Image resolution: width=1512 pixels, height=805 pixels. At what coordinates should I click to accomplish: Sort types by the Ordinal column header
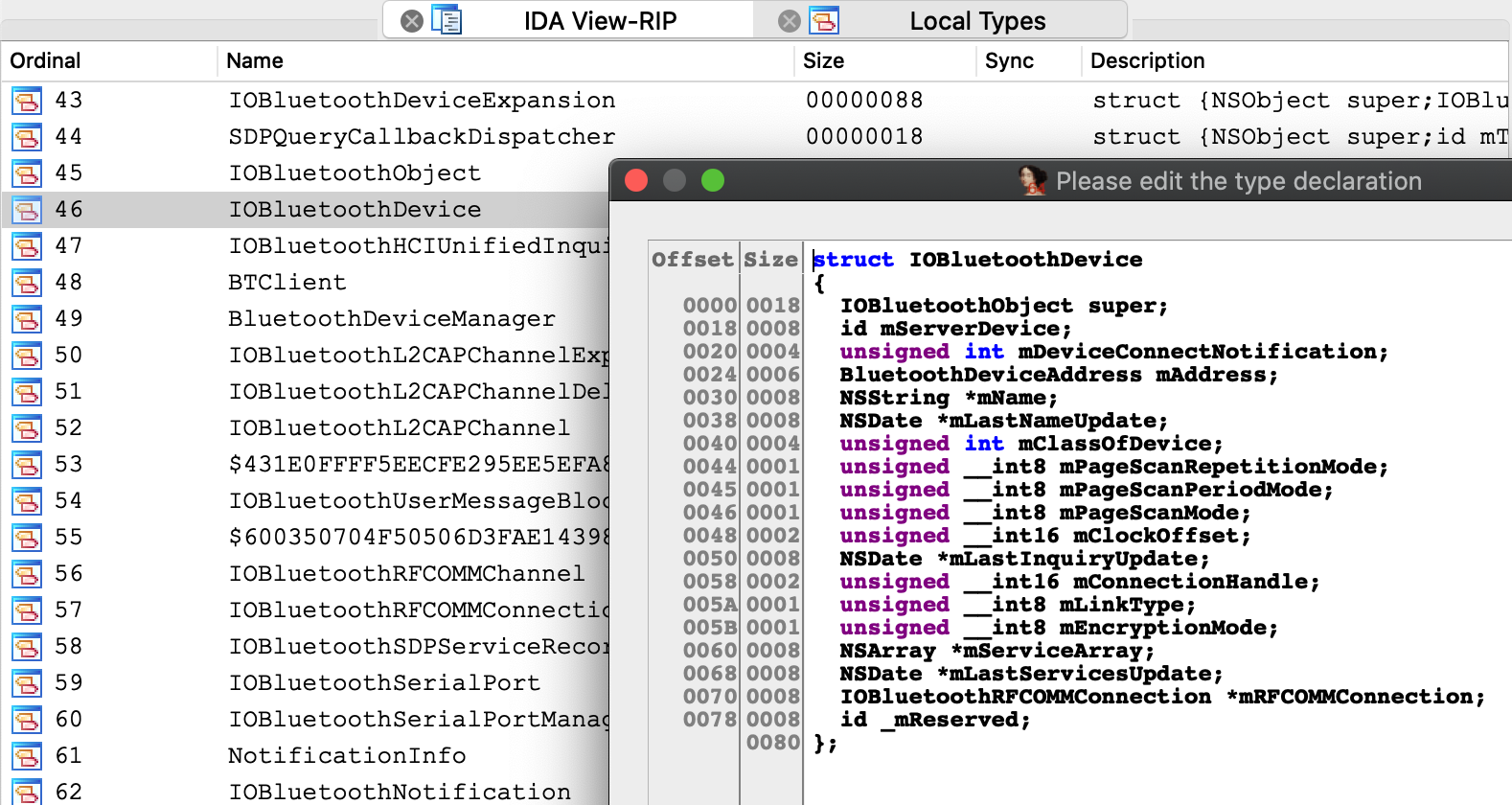pos(45,61)
